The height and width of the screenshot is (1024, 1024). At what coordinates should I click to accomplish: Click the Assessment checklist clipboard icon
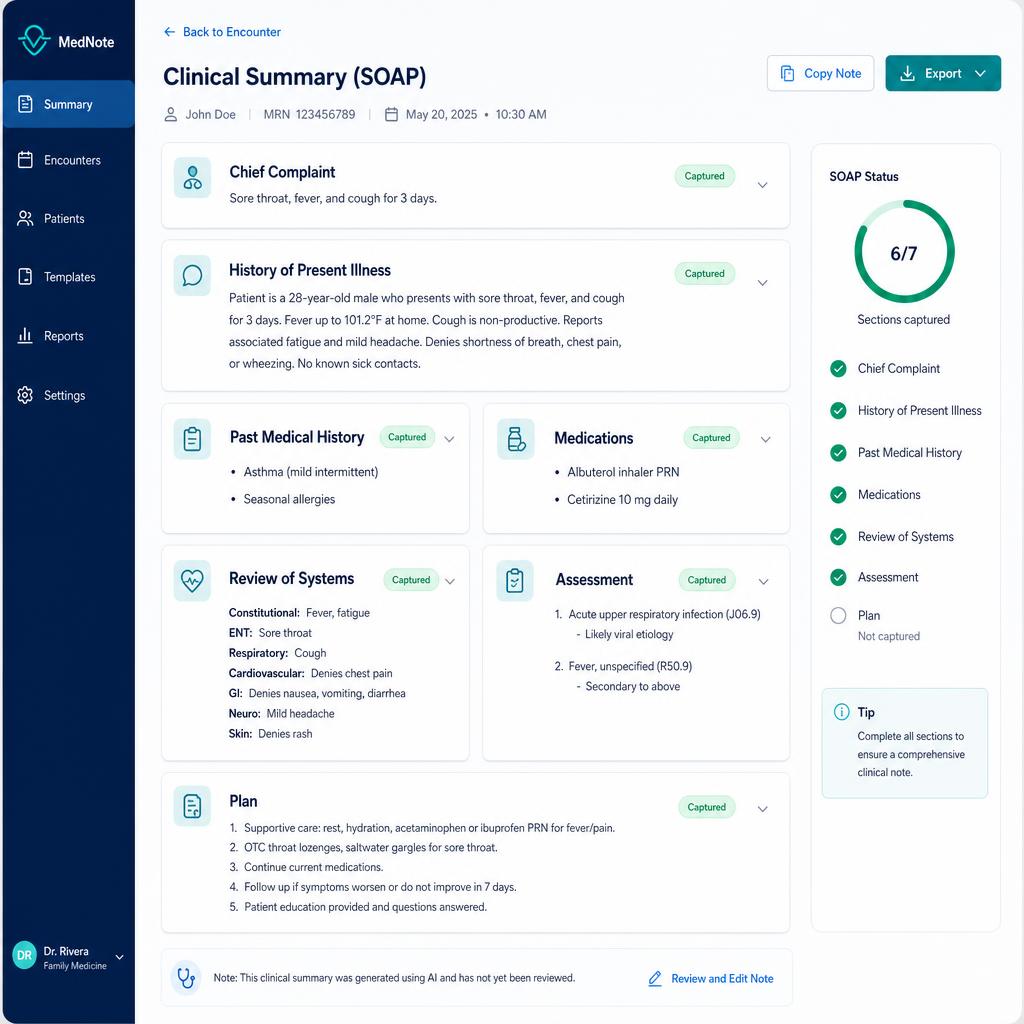point(515,581)
